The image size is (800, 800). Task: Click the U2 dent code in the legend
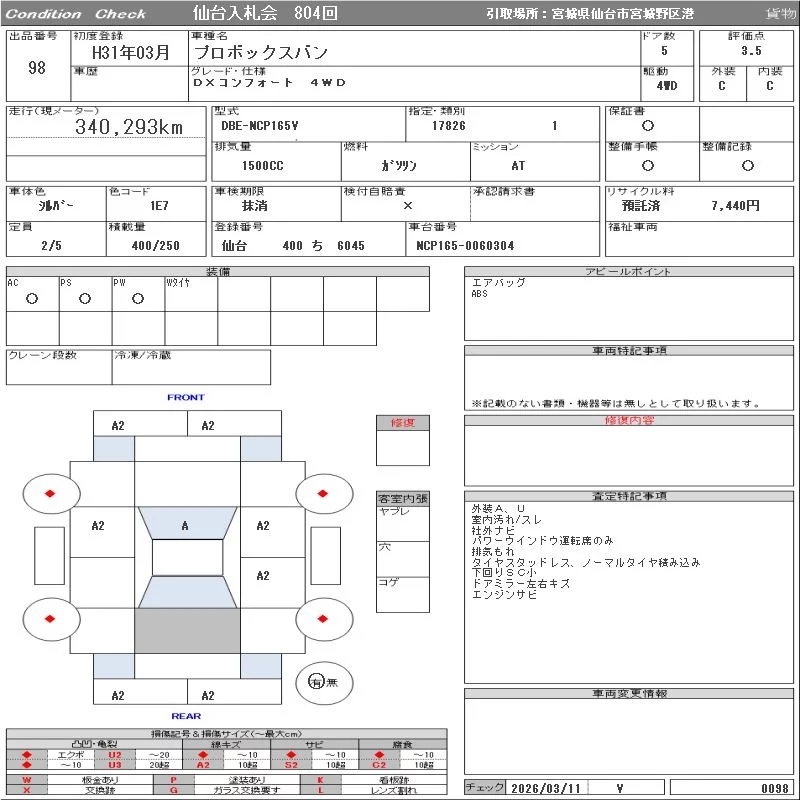pos(114,755)
